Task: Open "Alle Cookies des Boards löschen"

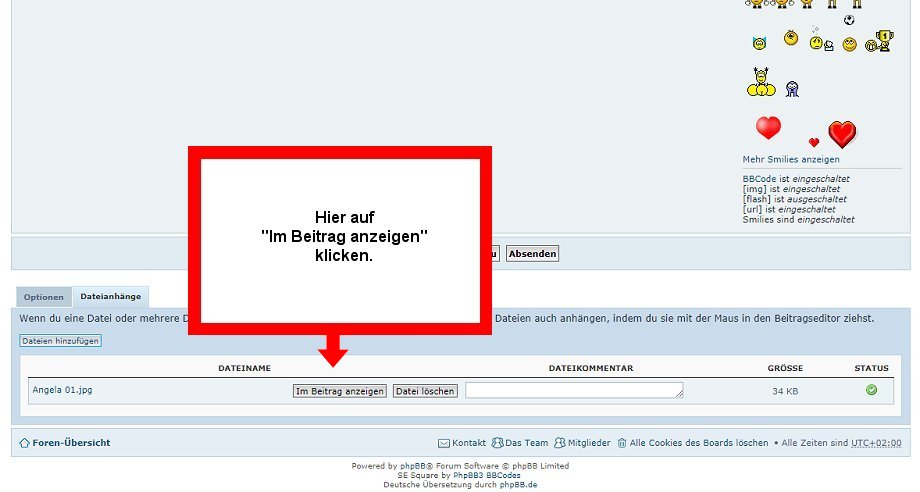Action: (x=699, y=443)
